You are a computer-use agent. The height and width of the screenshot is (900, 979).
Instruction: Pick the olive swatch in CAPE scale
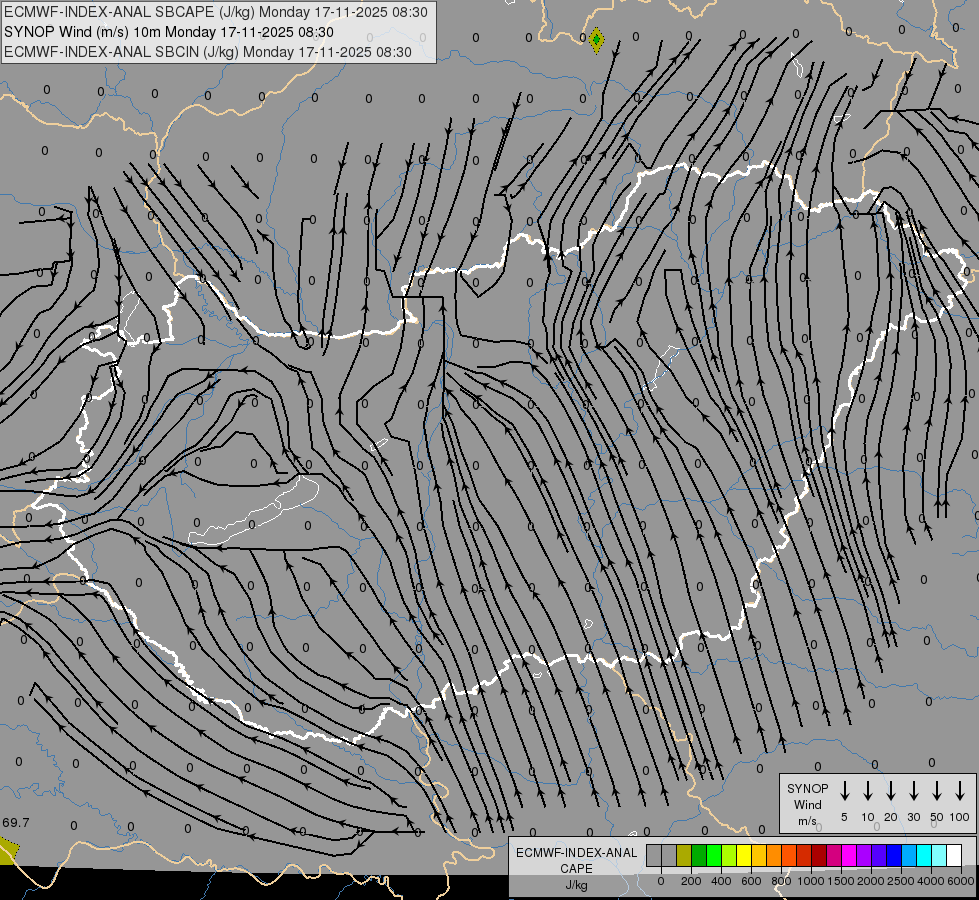[684, 855]
